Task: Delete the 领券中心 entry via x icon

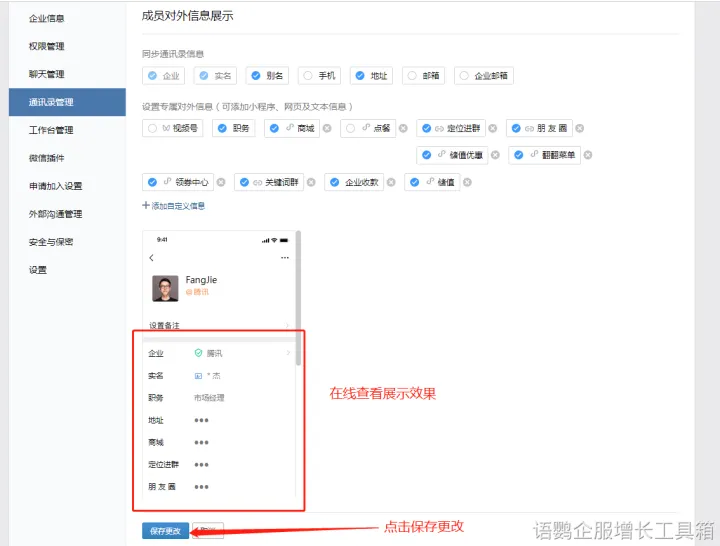Action: point(221,182)
